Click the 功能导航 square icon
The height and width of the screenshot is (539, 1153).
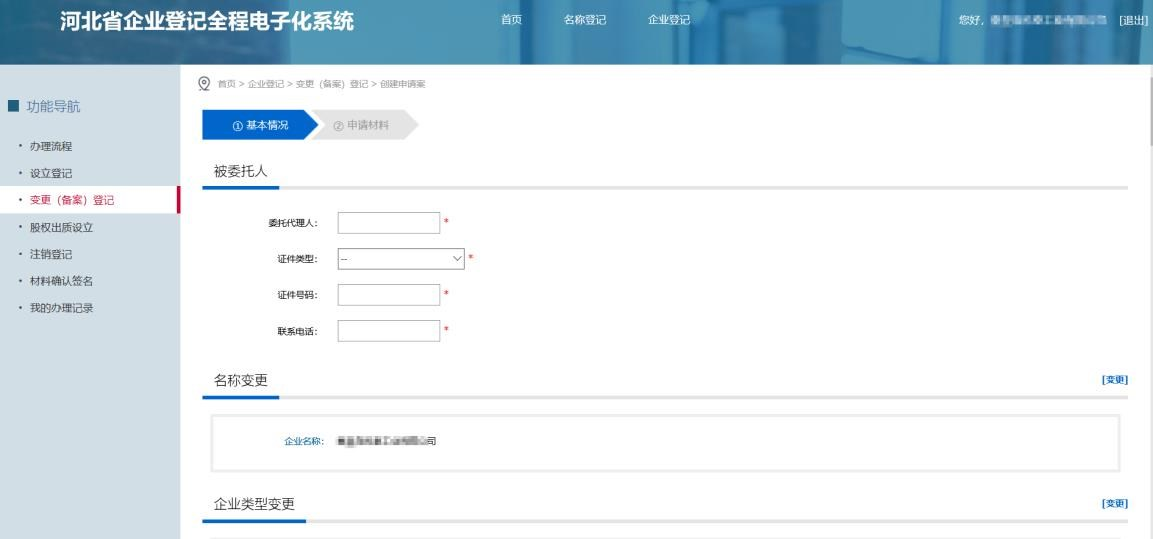13,106
